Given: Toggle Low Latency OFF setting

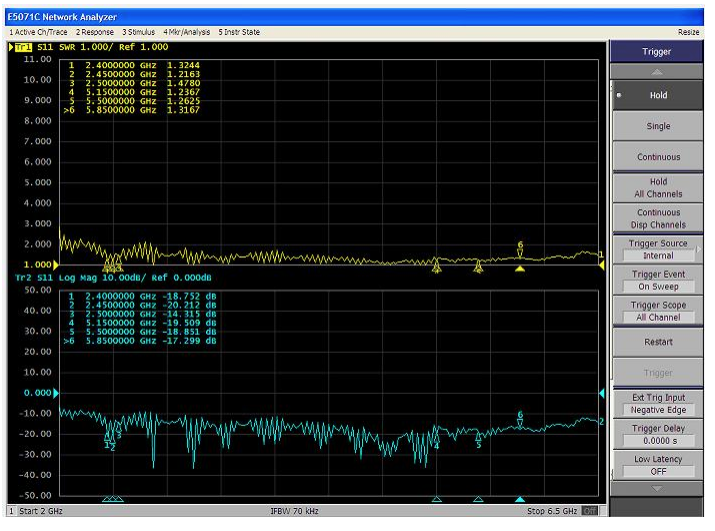Looking at the screenshot, I should click(x=658, y=465).
